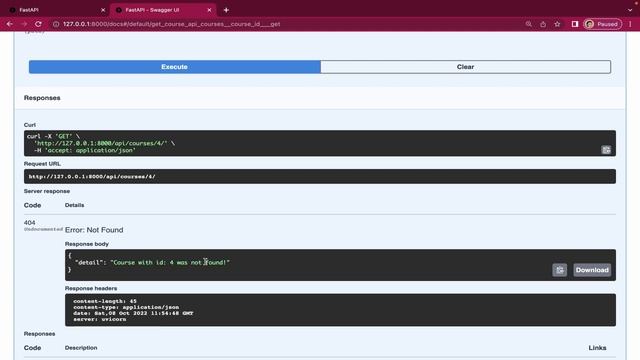This screenshot has width=640, height=360.
Task: Click the Request URL text box
Action: [x=320, y=176]
